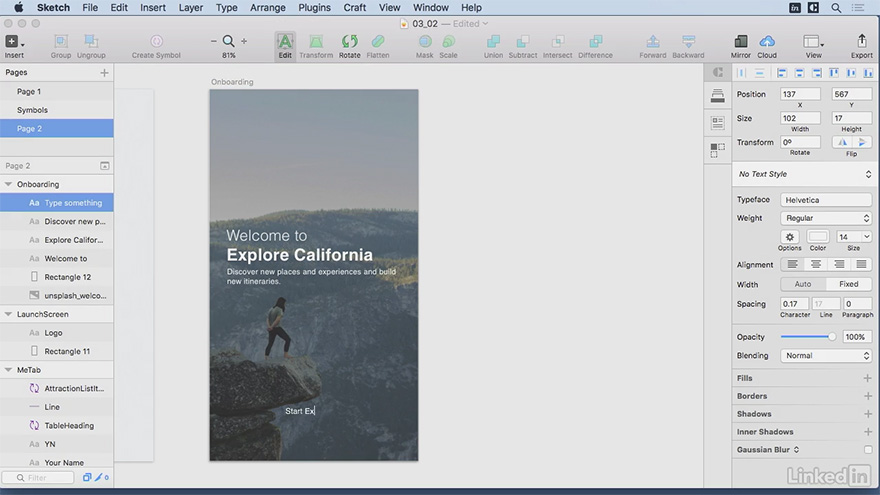Open the Arrange menu

268,7
